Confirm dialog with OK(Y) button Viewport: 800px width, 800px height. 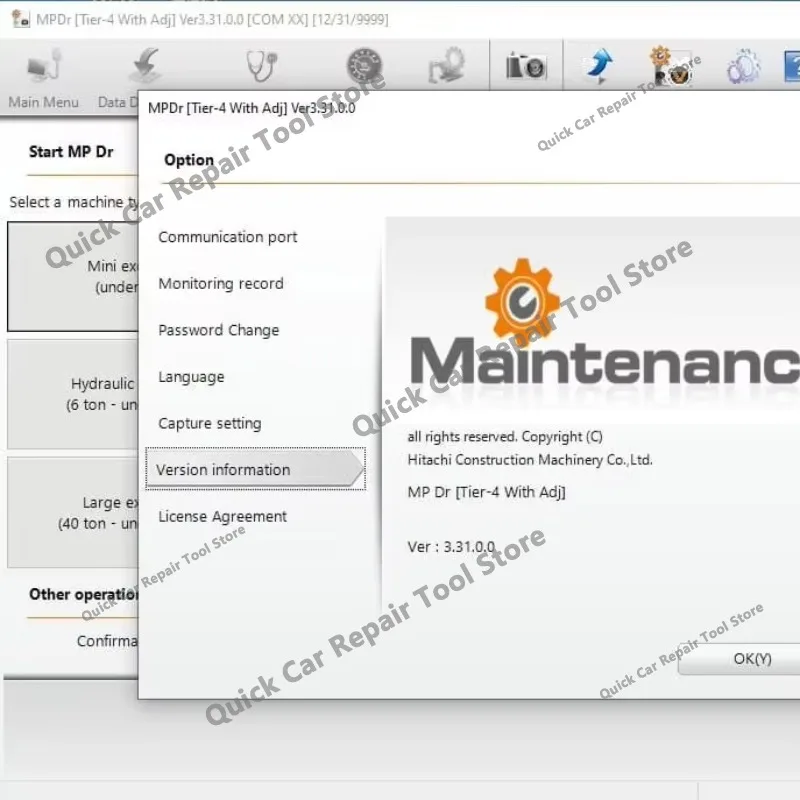click(x=740, y=659)
